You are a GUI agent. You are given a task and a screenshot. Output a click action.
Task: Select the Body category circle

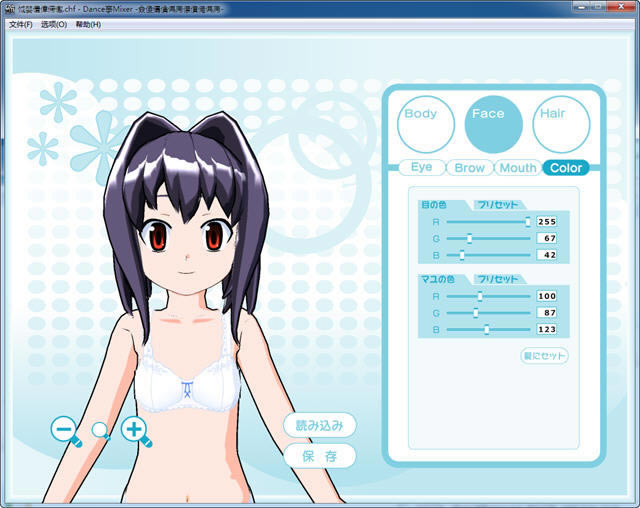coord(426,124)
